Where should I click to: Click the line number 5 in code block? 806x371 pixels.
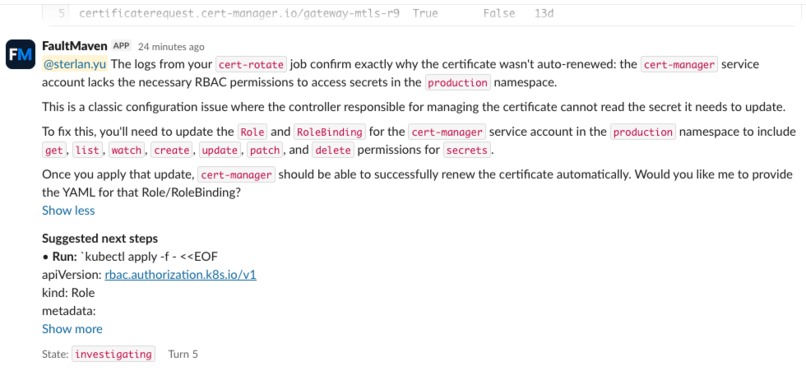61,13
